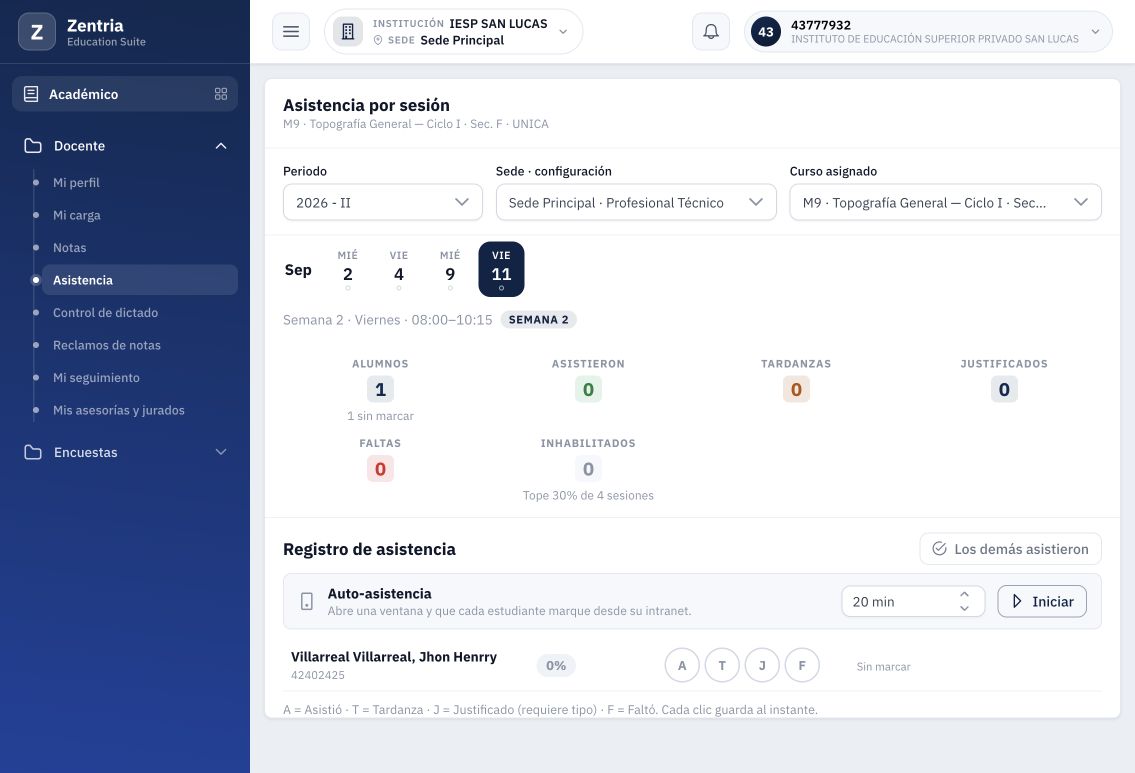Toggle the hamburger menu button

[291, 32]
